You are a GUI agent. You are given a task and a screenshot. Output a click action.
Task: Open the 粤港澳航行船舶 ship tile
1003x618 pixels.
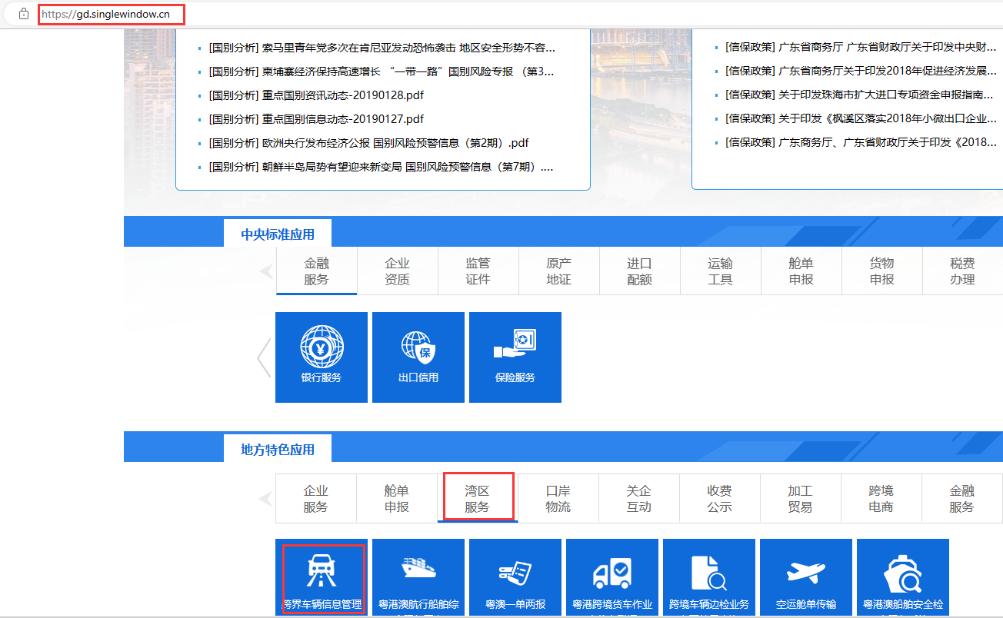tap(418, 577)
